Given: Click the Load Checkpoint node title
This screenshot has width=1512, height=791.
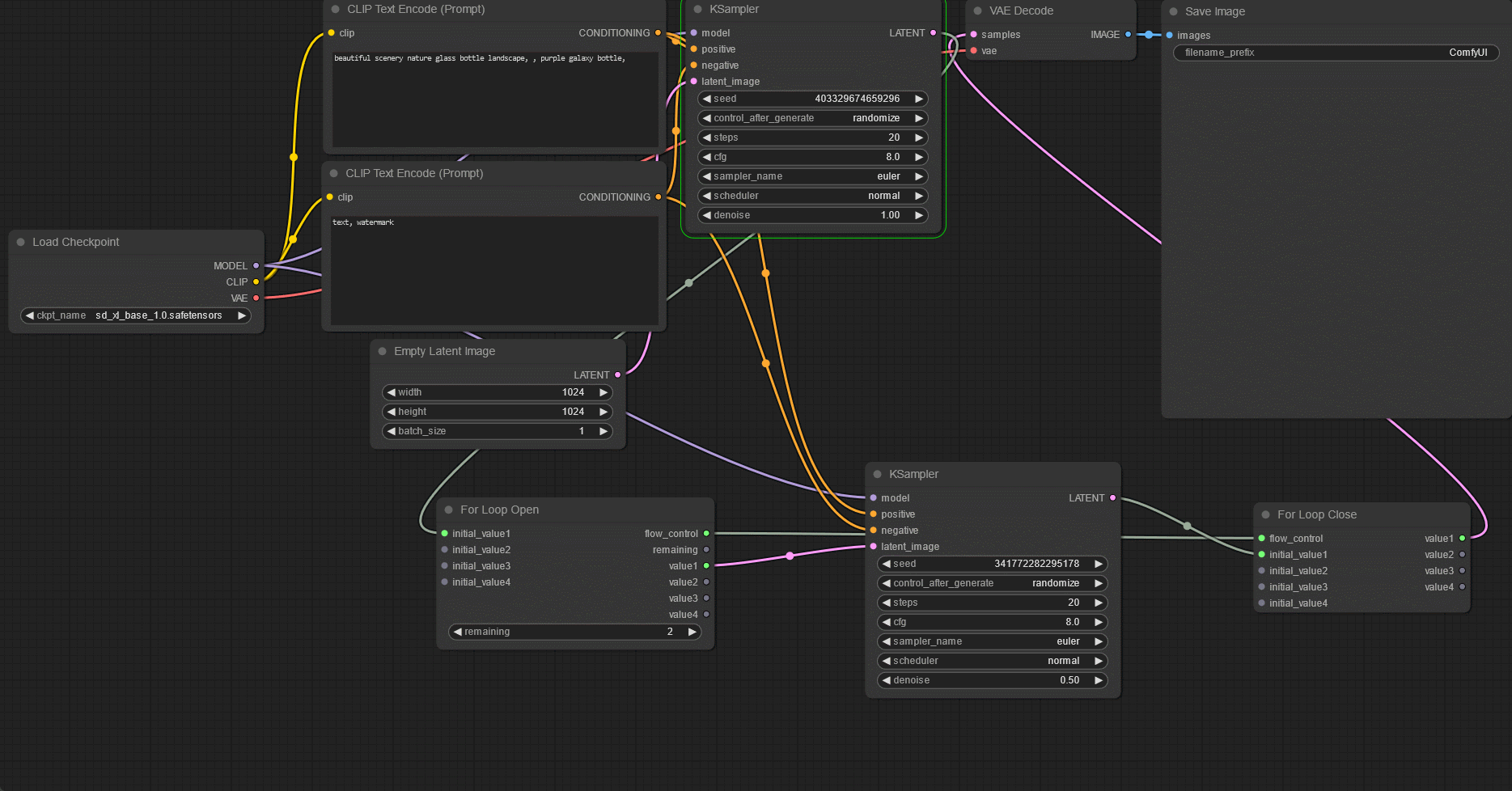Looking at the screenshot, I should (x=75, y=242).
